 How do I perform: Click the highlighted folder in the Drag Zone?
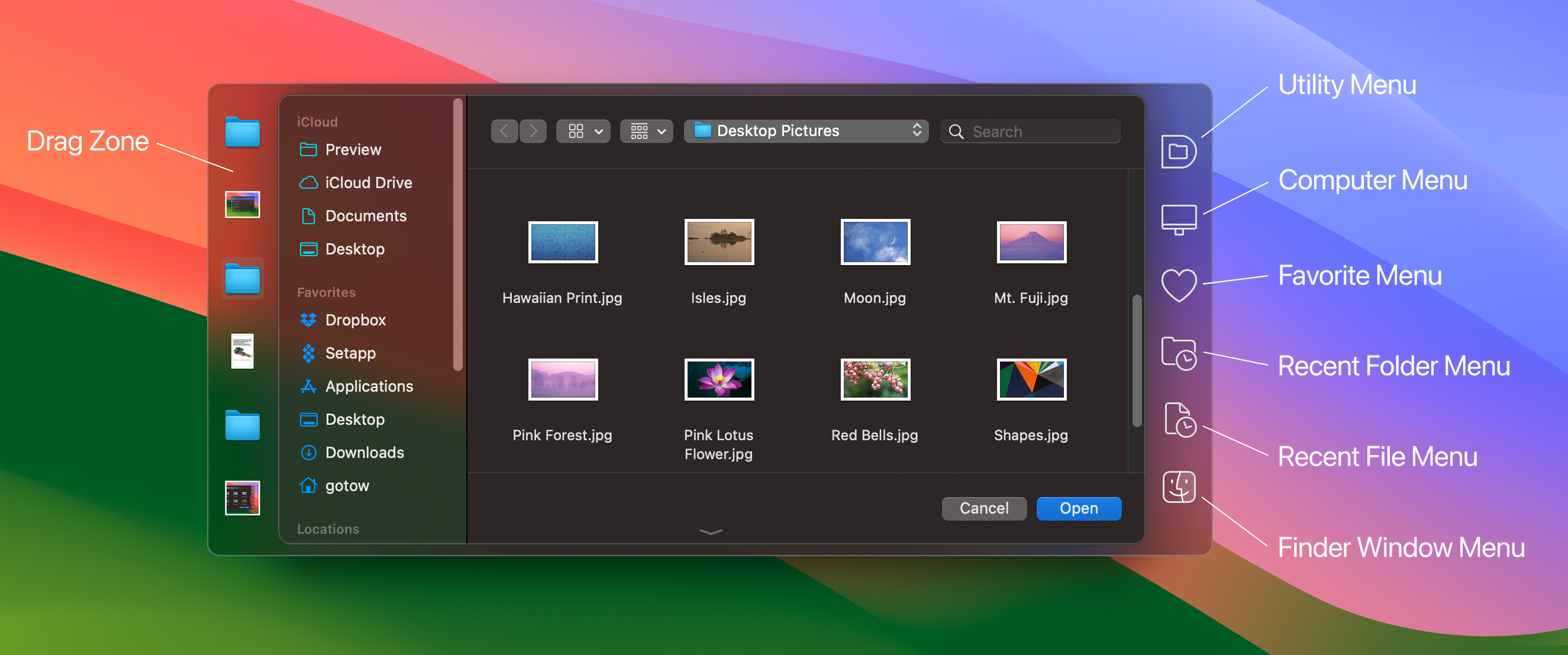point(242,279)
